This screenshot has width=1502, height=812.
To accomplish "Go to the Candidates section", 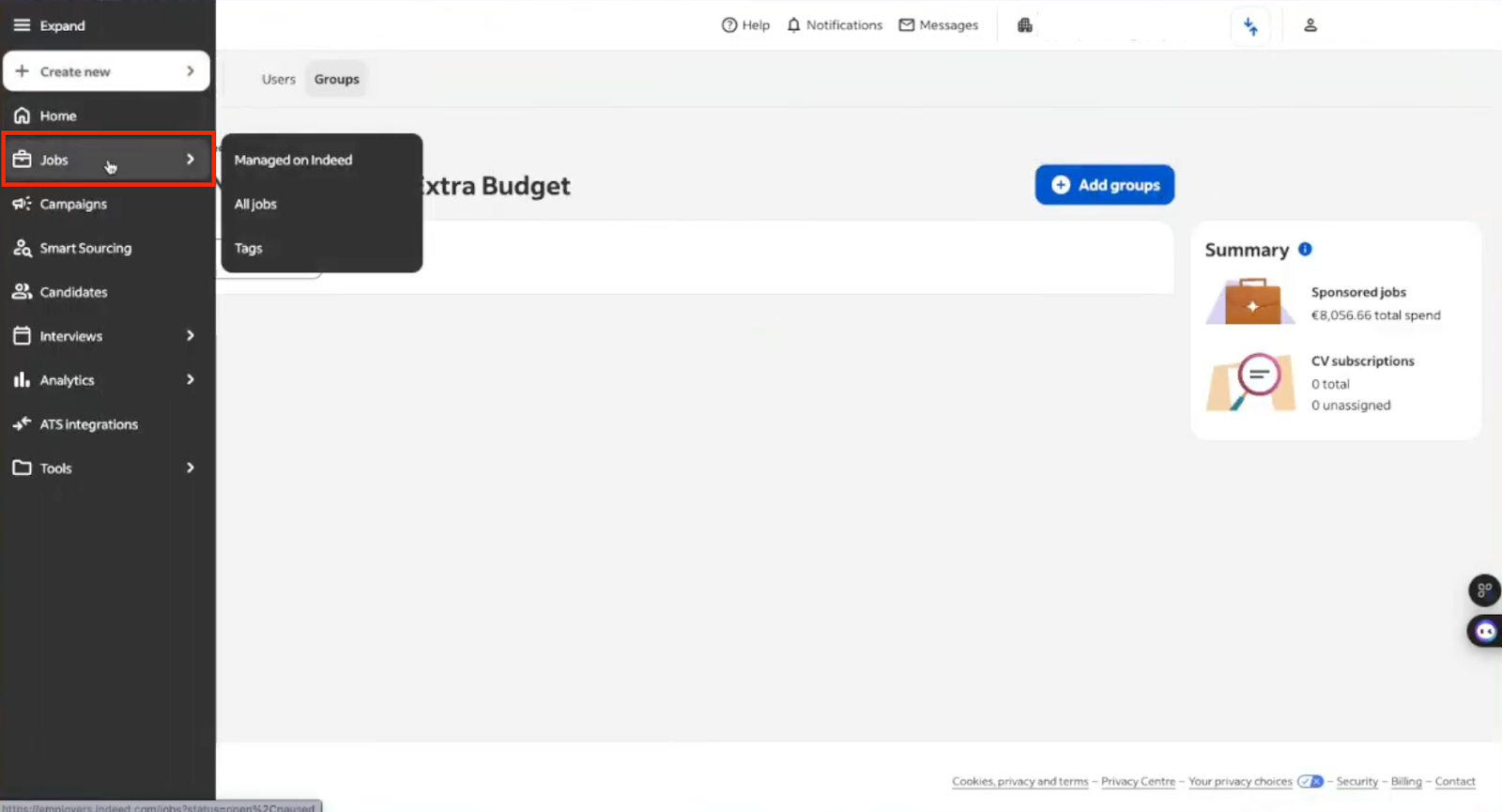I will (x=73, y=292).
